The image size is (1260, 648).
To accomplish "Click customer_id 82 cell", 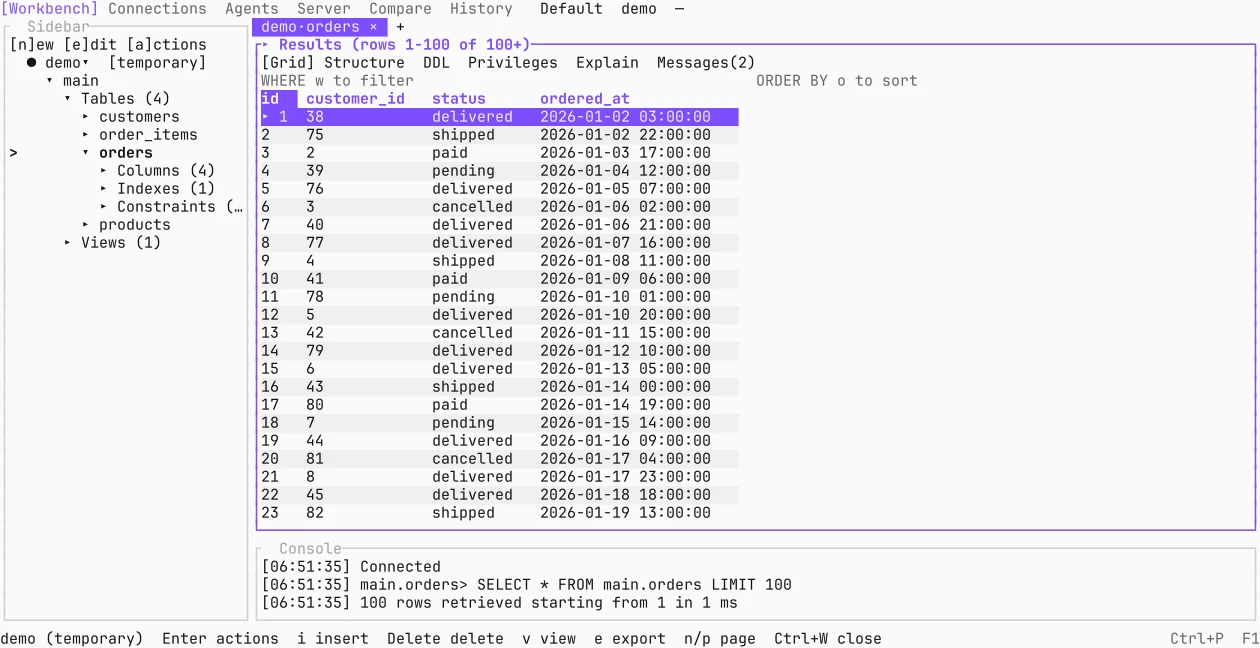I will point(315,513).
